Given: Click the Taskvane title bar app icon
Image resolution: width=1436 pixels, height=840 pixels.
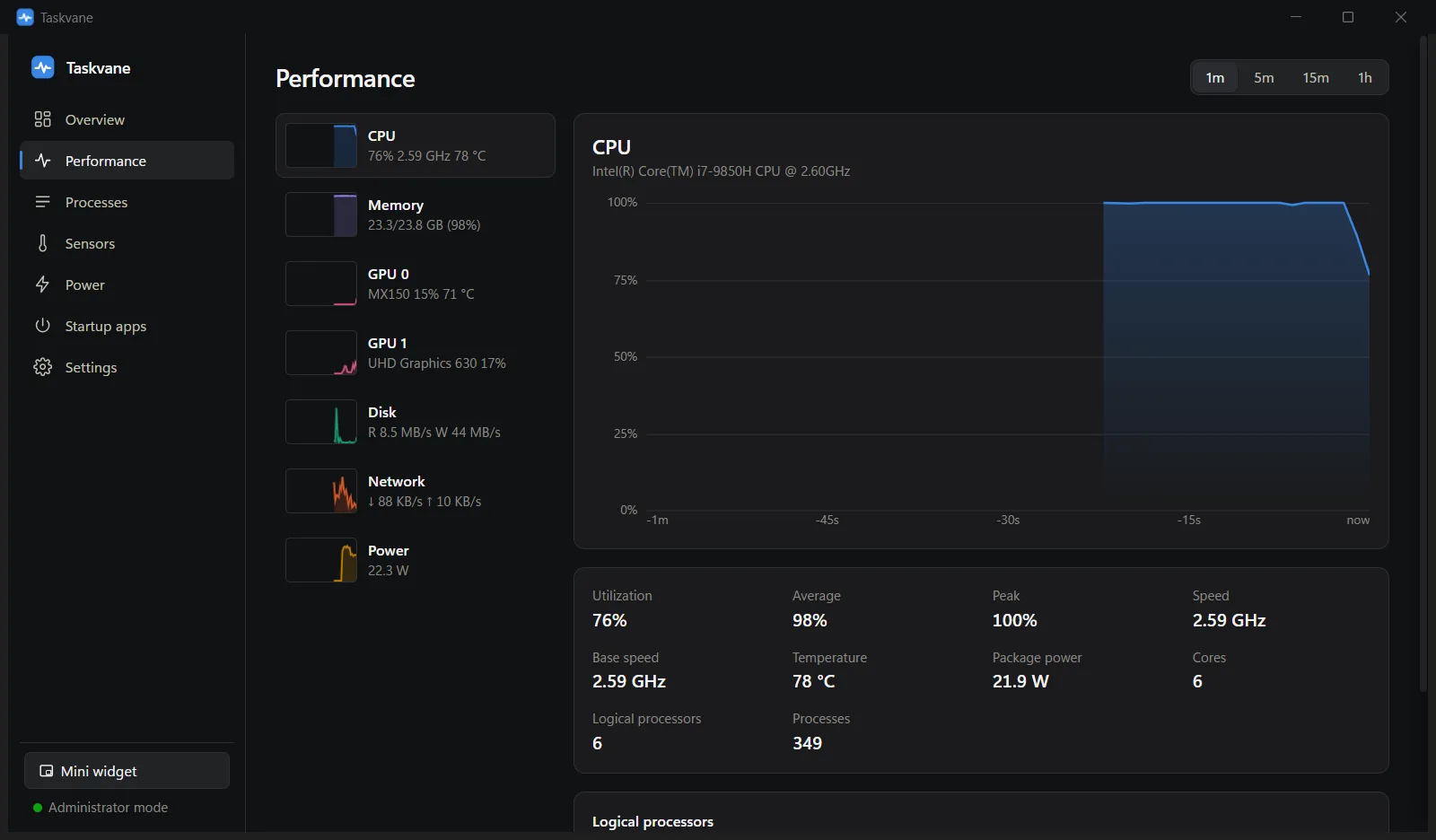Looking at the screenshot, I should coord(25,17).
